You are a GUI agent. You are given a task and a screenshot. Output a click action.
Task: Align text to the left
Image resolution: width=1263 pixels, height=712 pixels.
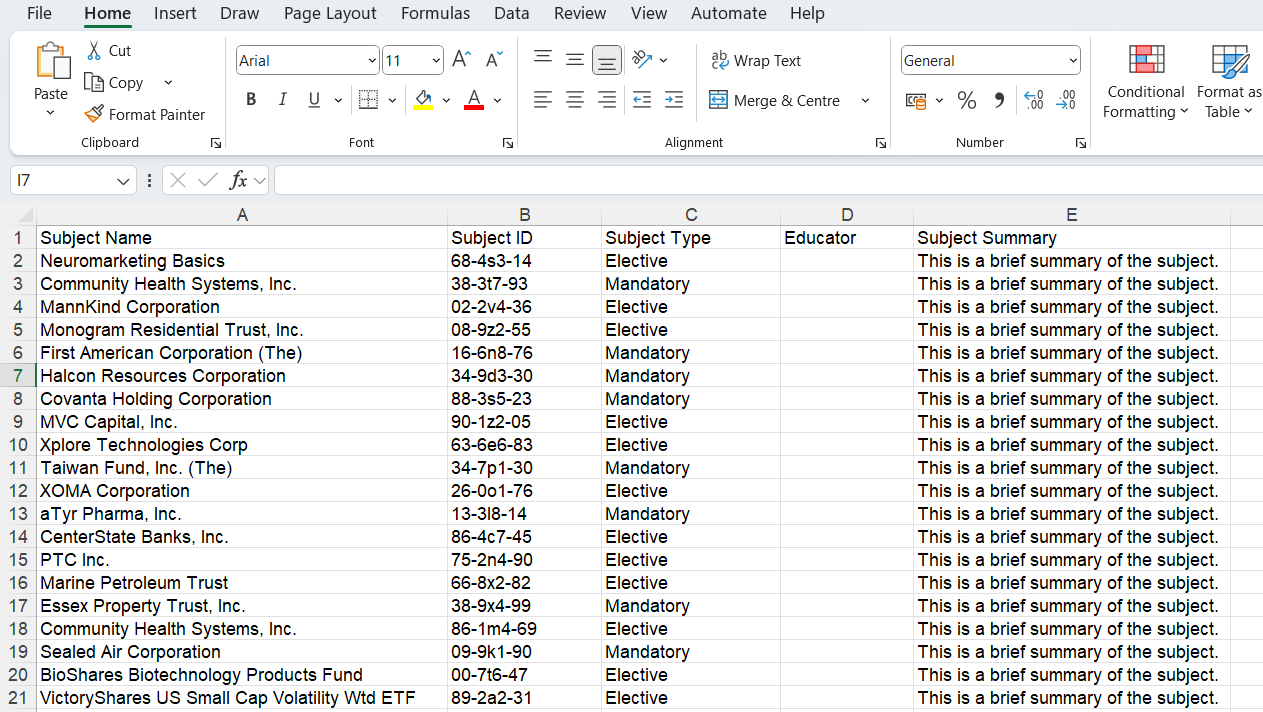point(543,100)
